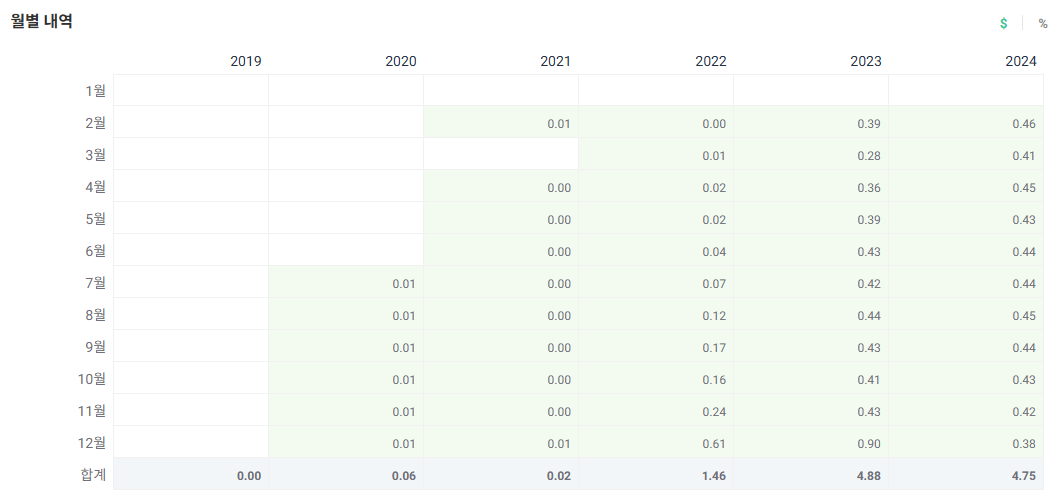
Task: Select 0.46 in 2월 2024 cell
Action: [x=1024, y=124]
